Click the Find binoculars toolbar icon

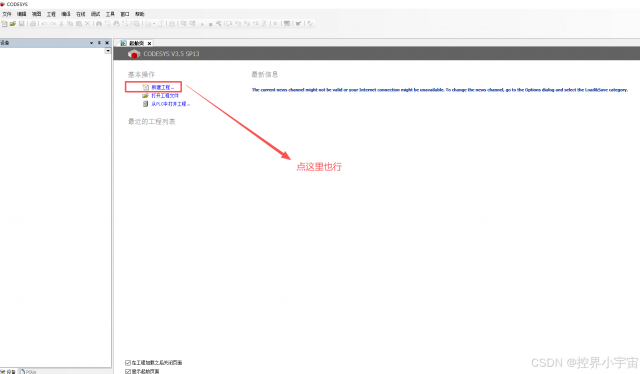click(x=99, y=24)
